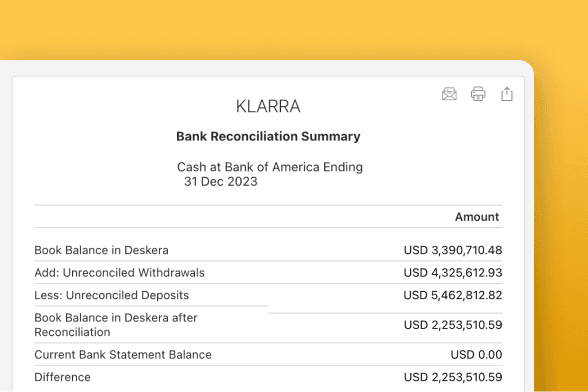Image resolution: width=588 pixels, height=392 pixels.
Task: Click Cash at Bank of America Ending text
Action: pos(270,167)
